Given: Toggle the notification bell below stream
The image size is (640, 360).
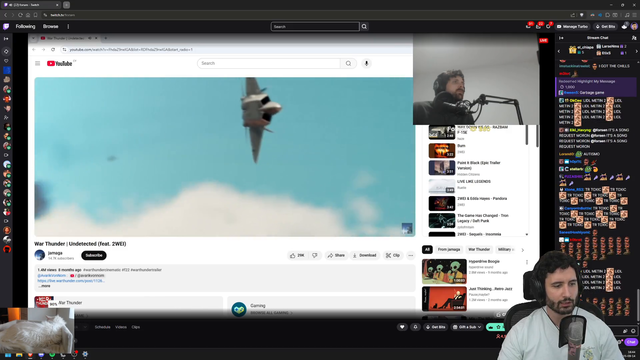Looking at the screenshot, I should pyautogui.click(x=416, y=327).
